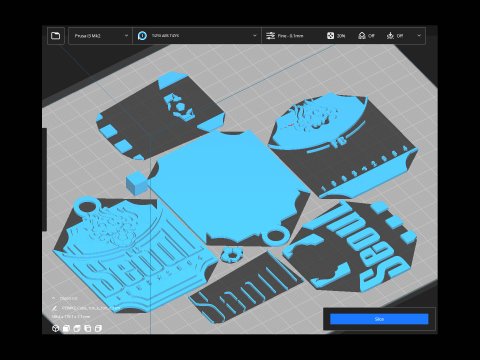The image size is (480, 360).
Task: Click the 20% infill value
Action: click(x=341, y=36)
